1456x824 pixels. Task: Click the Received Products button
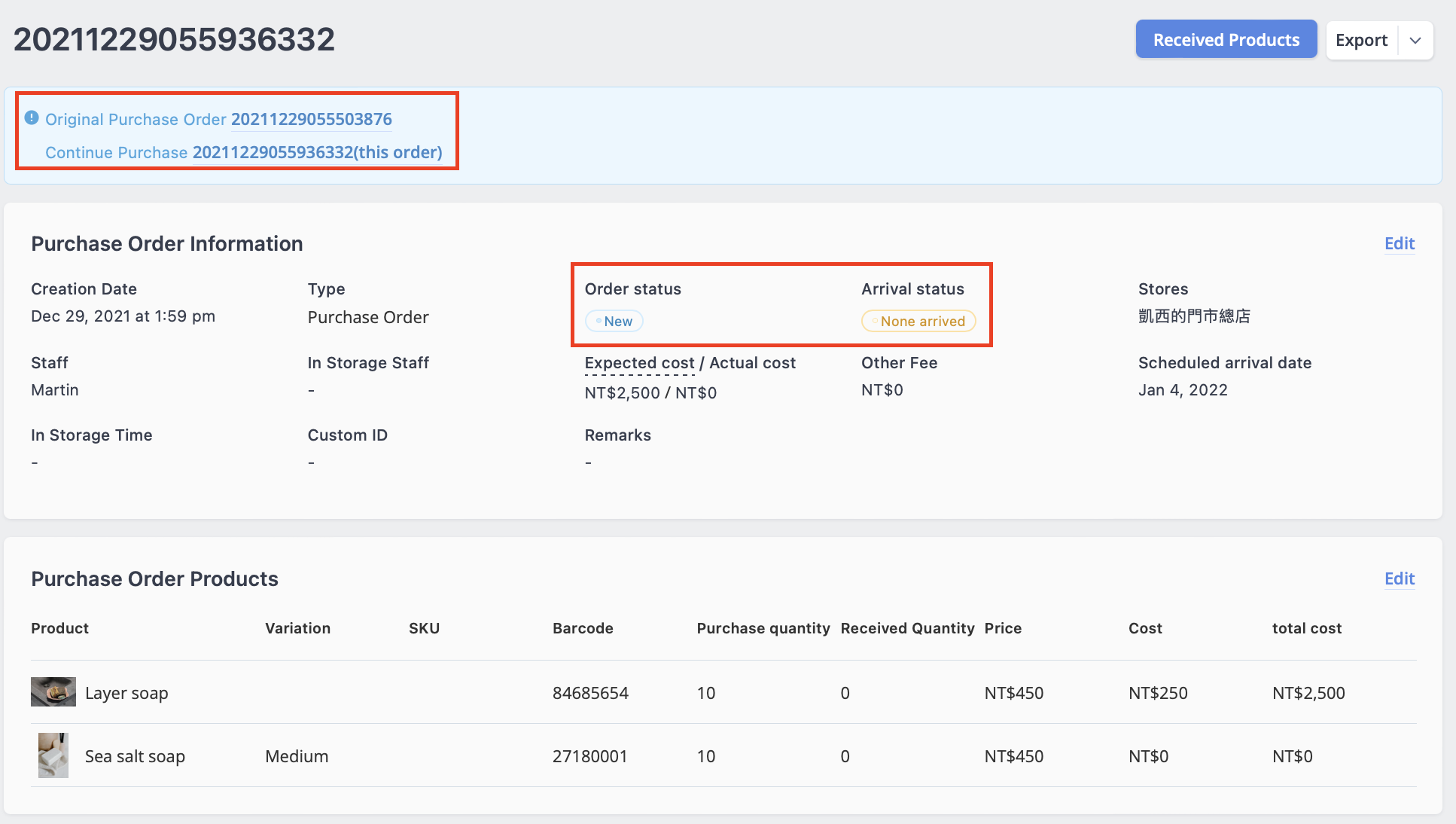click(1226, 40)
